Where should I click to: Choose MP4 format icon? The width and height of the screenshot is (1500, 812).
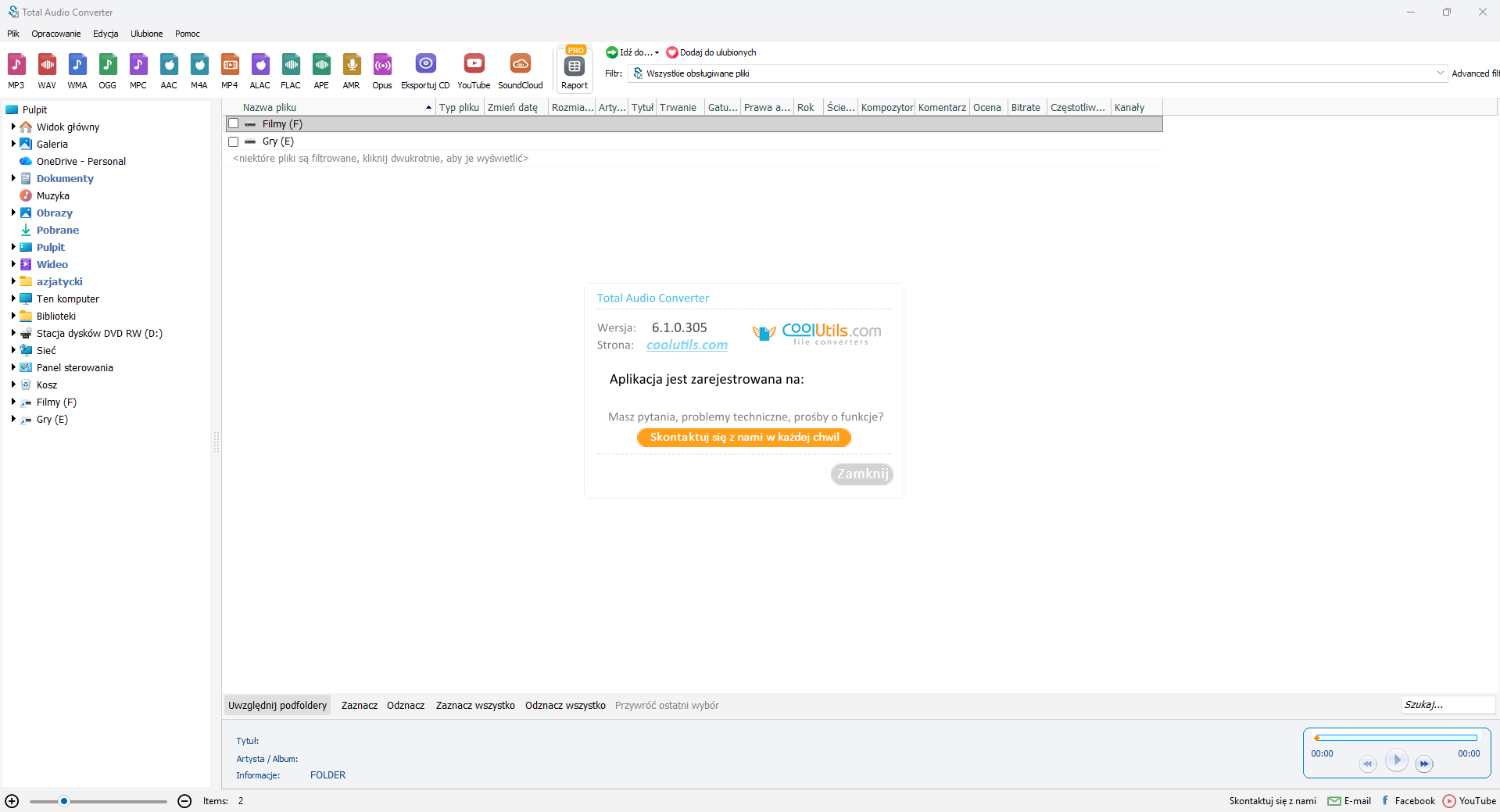click(x=230, y=71)
